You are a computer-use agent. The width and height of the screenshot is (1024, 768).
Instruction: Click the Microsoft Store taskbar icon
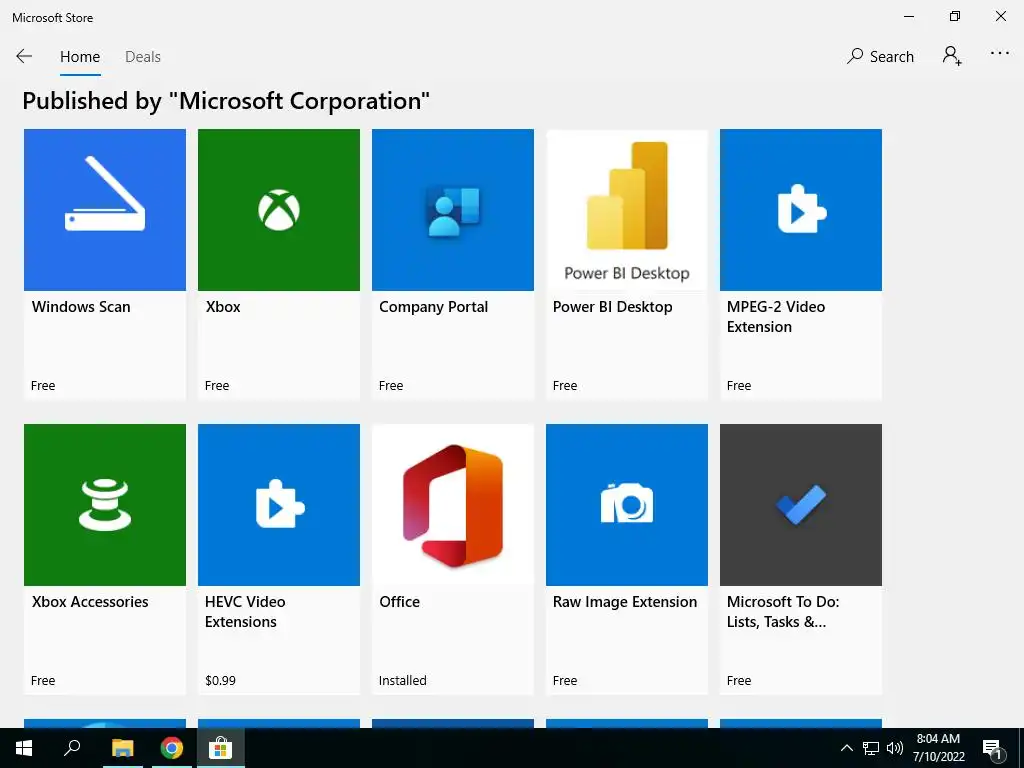pos(221,748)
